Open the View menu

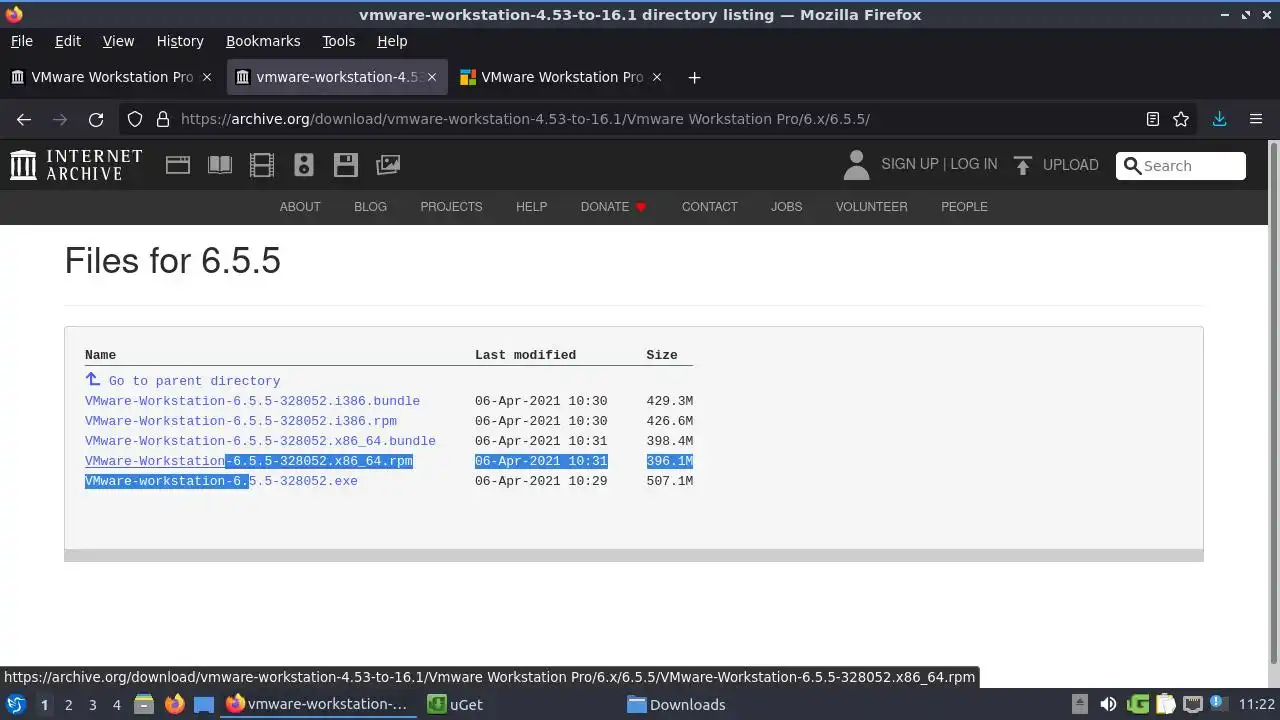[x=118, y=41]
